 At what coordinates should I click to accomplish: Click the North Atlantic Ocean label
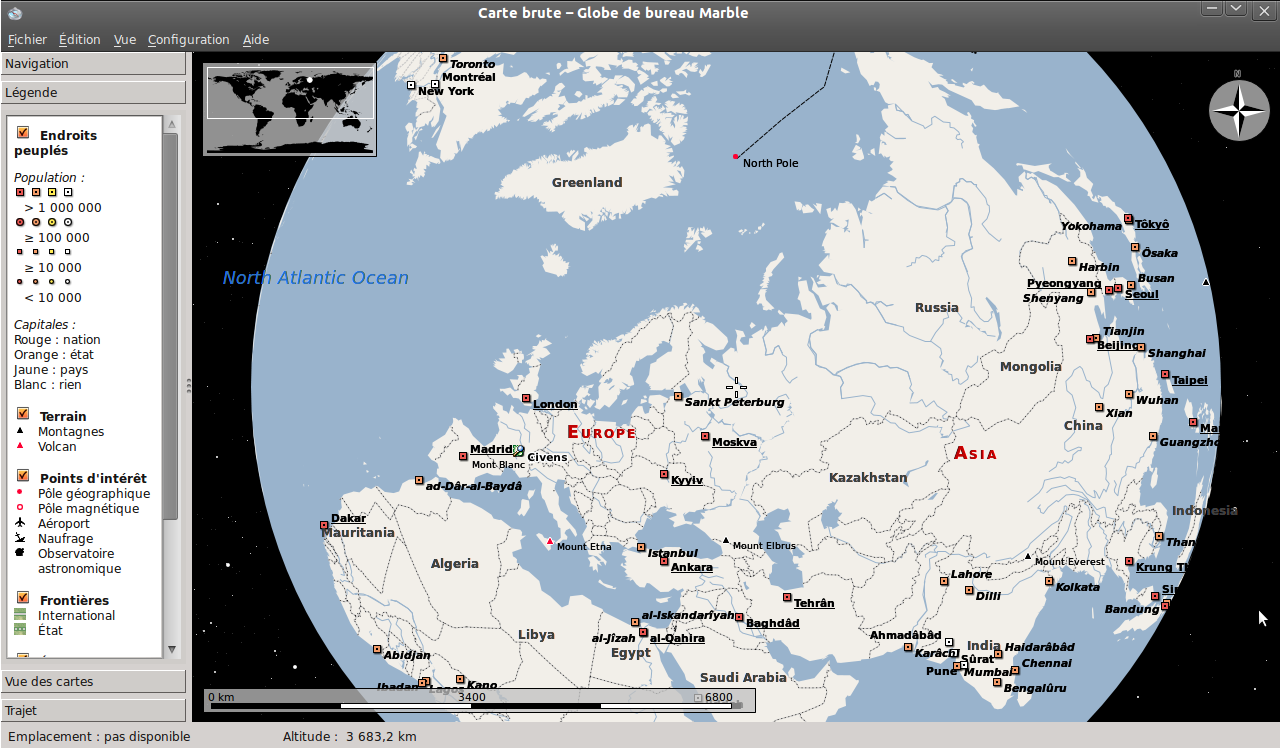pyautogui.click(x=316, y=278)
